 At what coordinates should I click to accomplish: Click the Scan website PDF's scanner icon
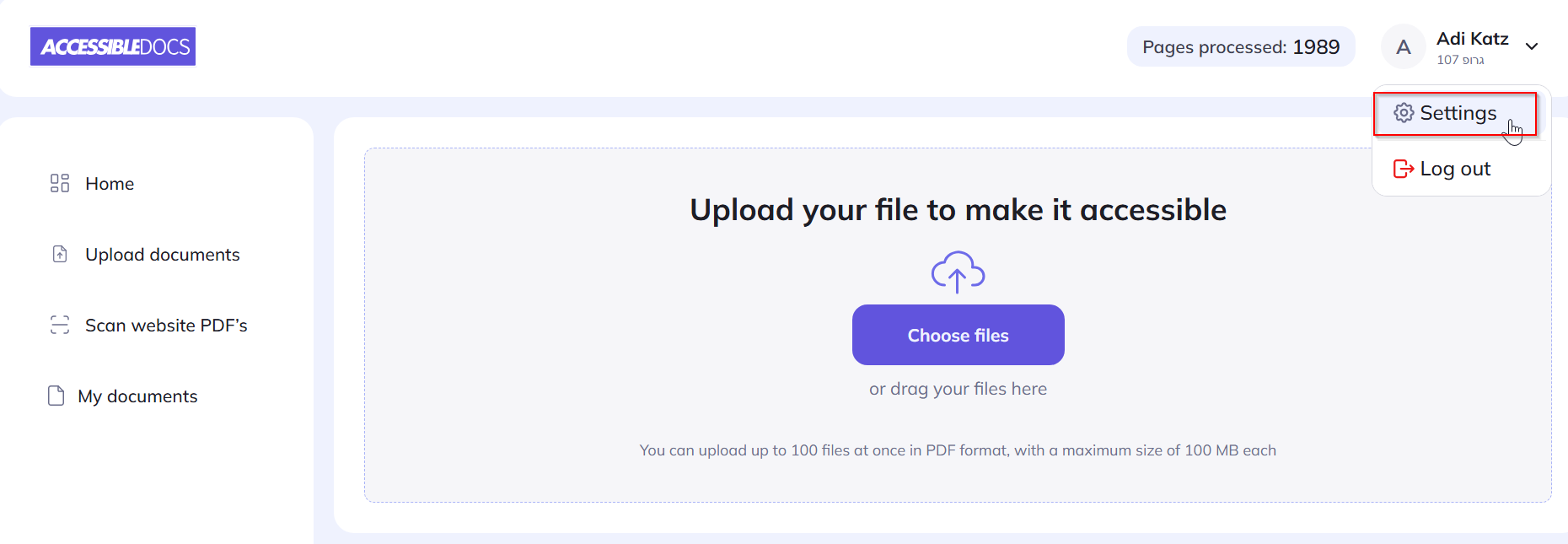click(60, 325)
